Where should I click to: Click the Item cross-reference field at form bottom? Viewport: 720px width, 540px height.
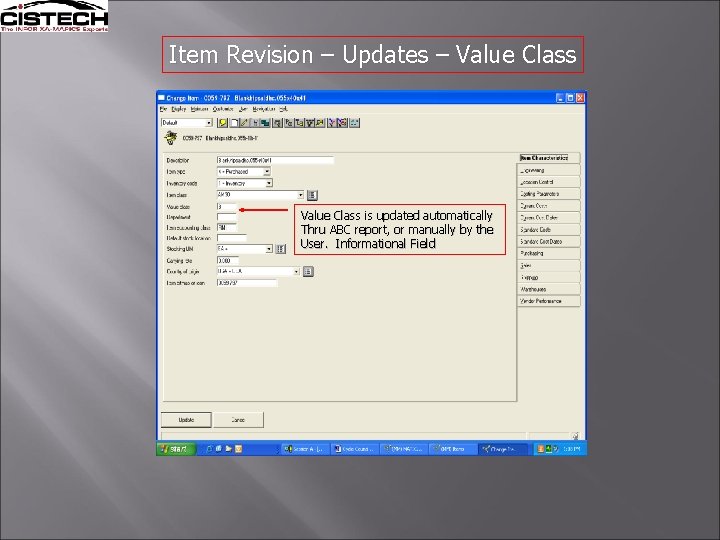[x=247, y=283]
